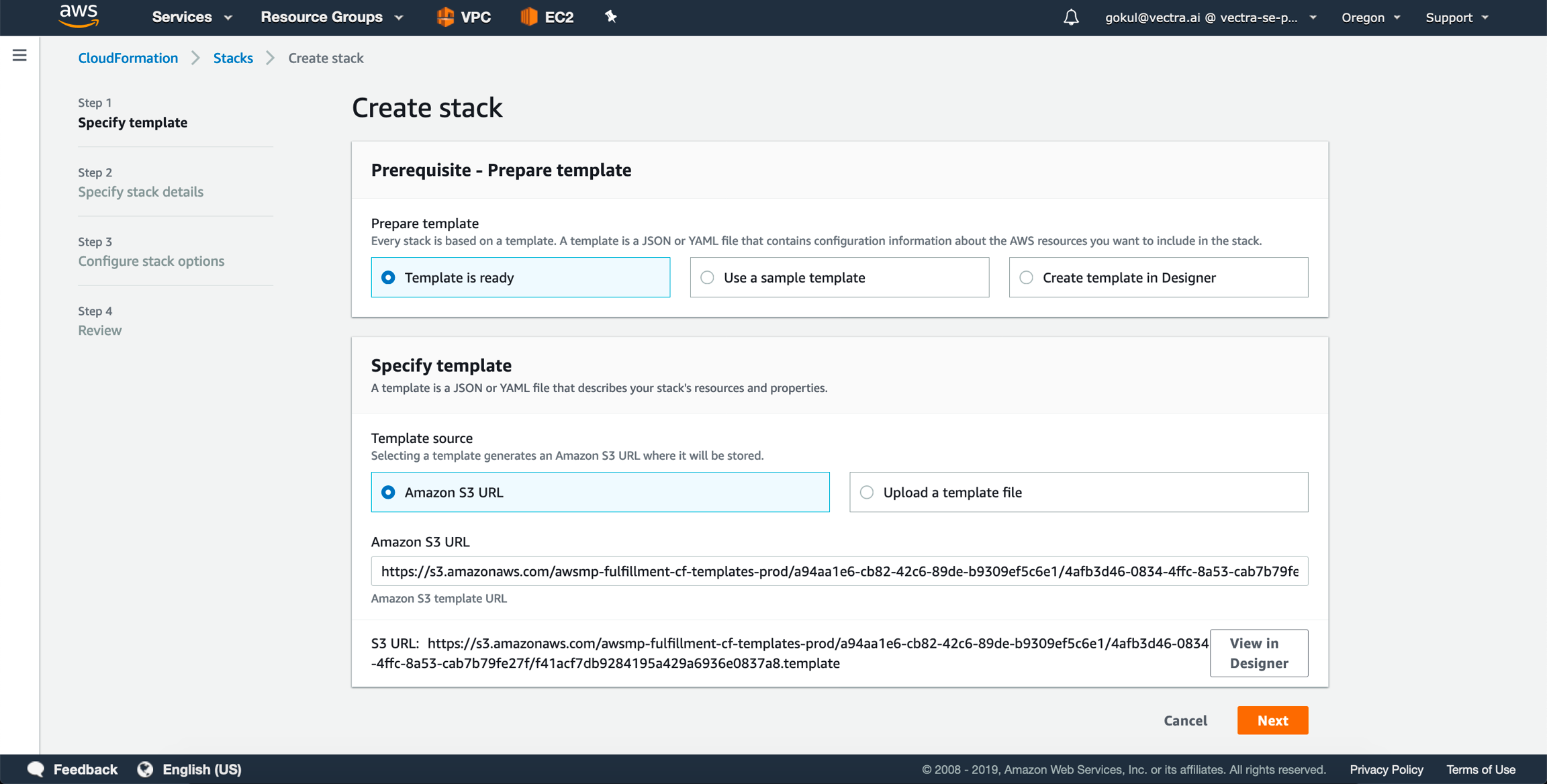
Task: Click the AWS logo home icon
Action: (79, 16)
